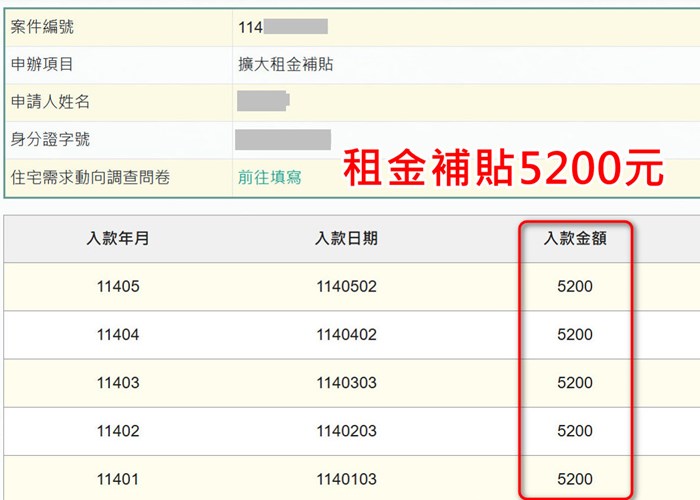700x500 pixels.
Task: Select the 11403 payment month cell
Action: click(x=118, y=383)
